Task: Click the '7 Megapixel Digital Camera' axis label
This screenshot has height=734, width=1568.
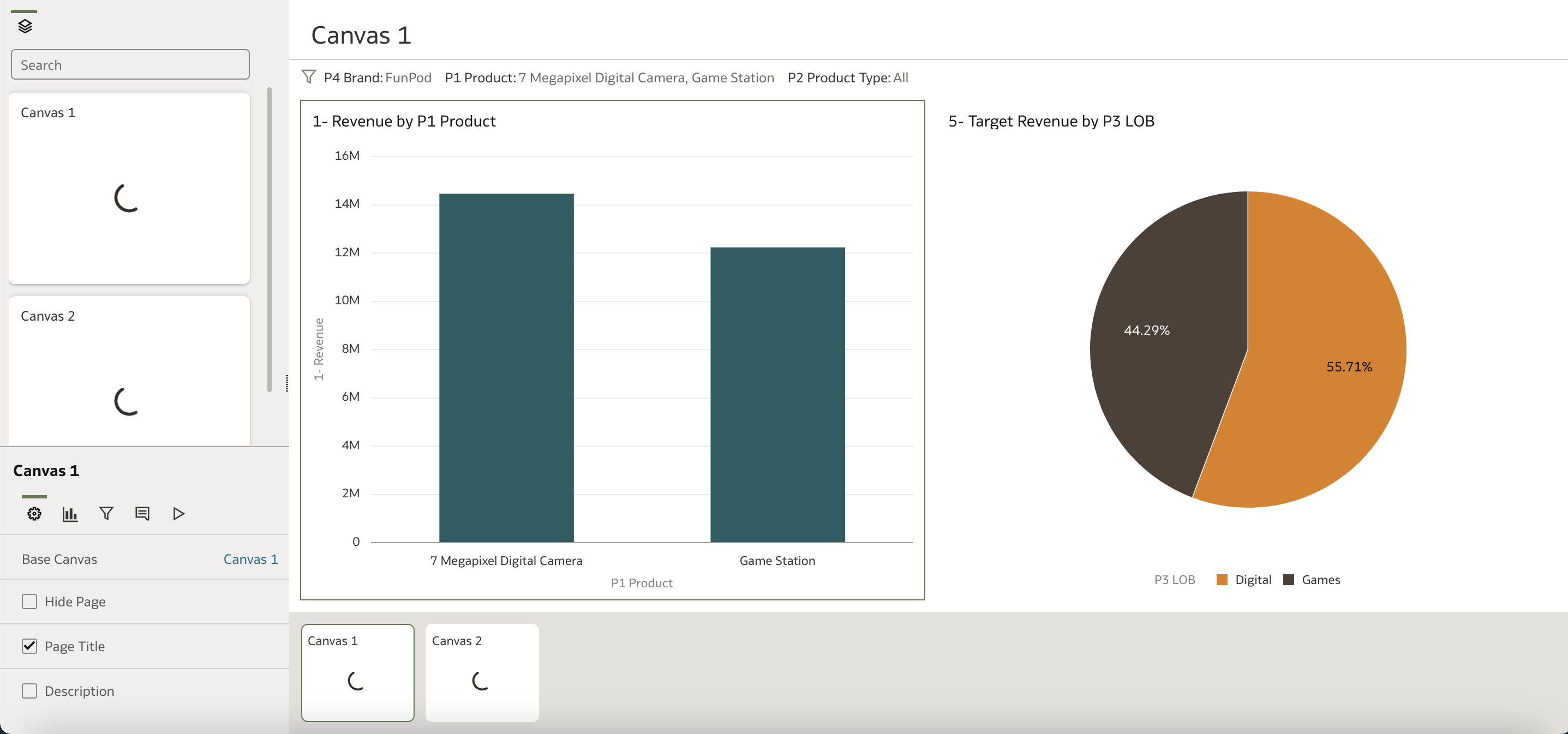Action: 506,561
